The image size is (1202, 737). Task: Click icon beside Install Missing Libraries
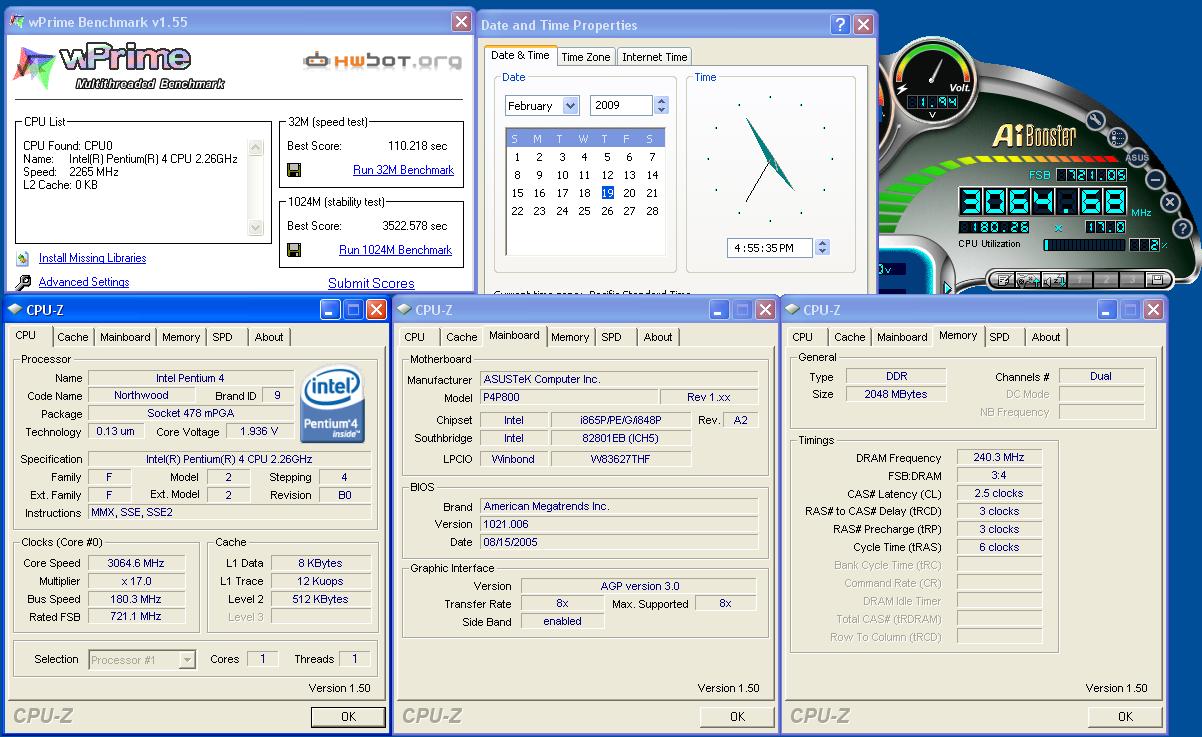[x=23, y=258]
